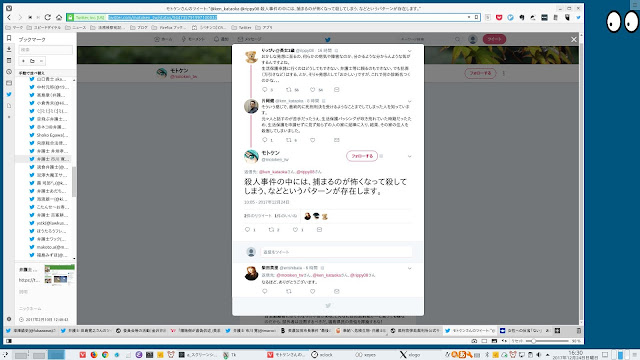Open Twitter ホーム navigation item
Image resolution: width=640 pixels, height=360 pixels.
pyautogui.click(x=163, y=39)
